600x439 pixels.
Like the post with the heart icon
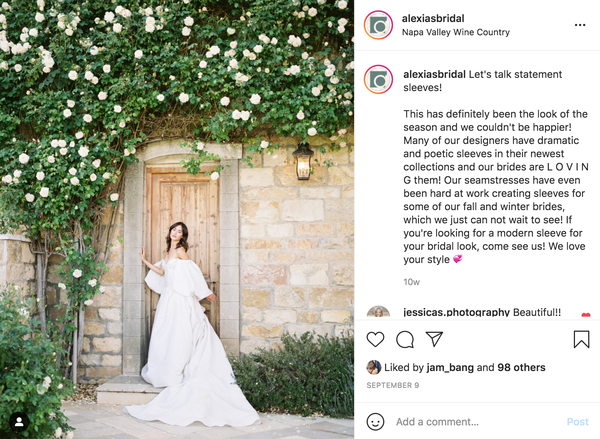(375, 339)
